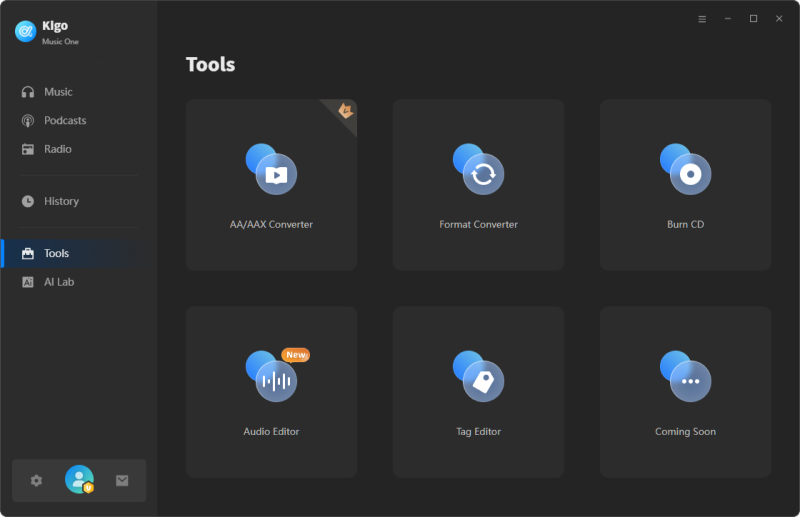
Task: Click the Tools page heading
Action: tap(211, 65)
